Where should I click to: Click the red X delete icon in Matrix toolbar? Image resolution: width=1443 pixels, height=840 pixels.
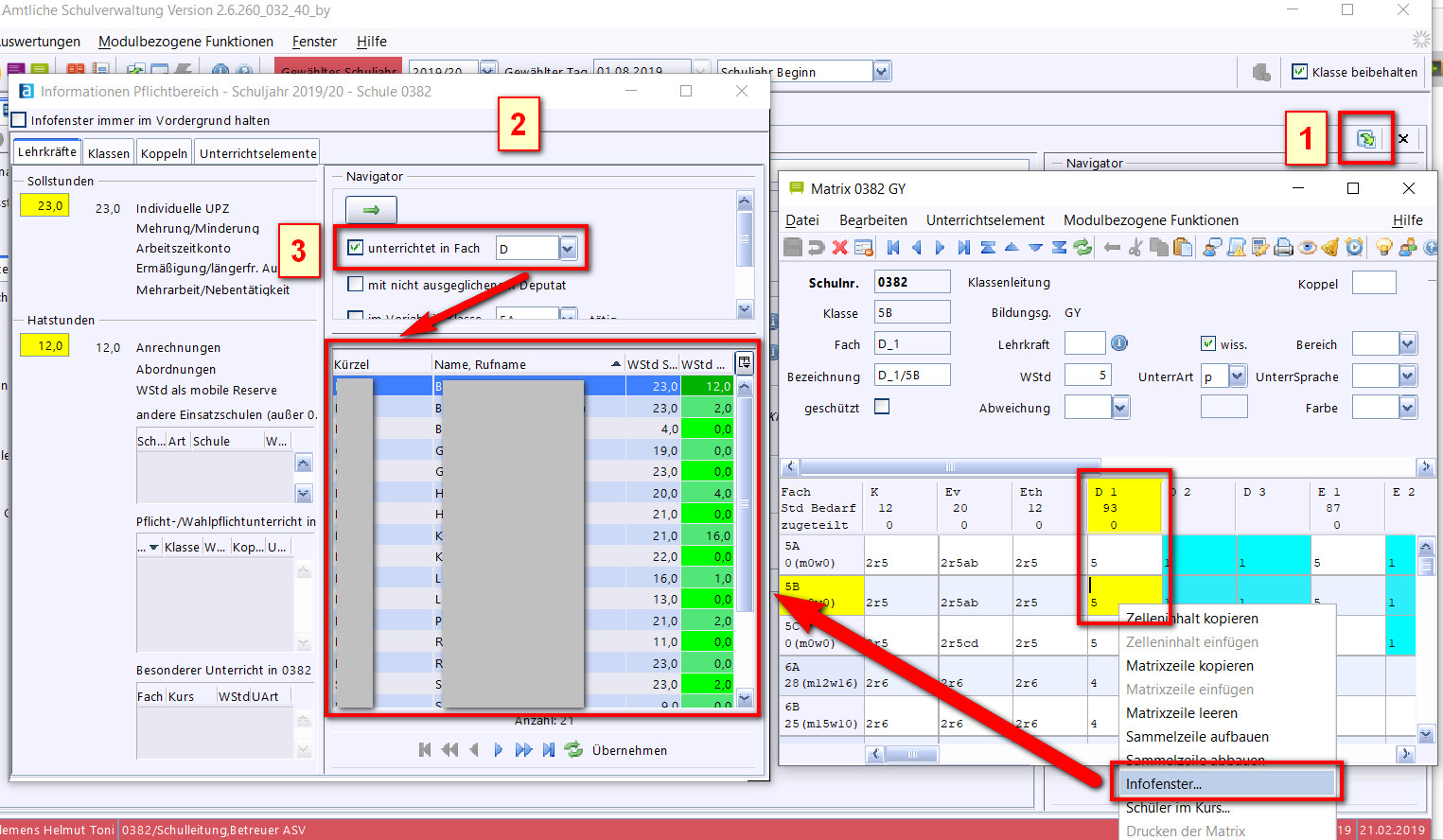click(839, 248)
